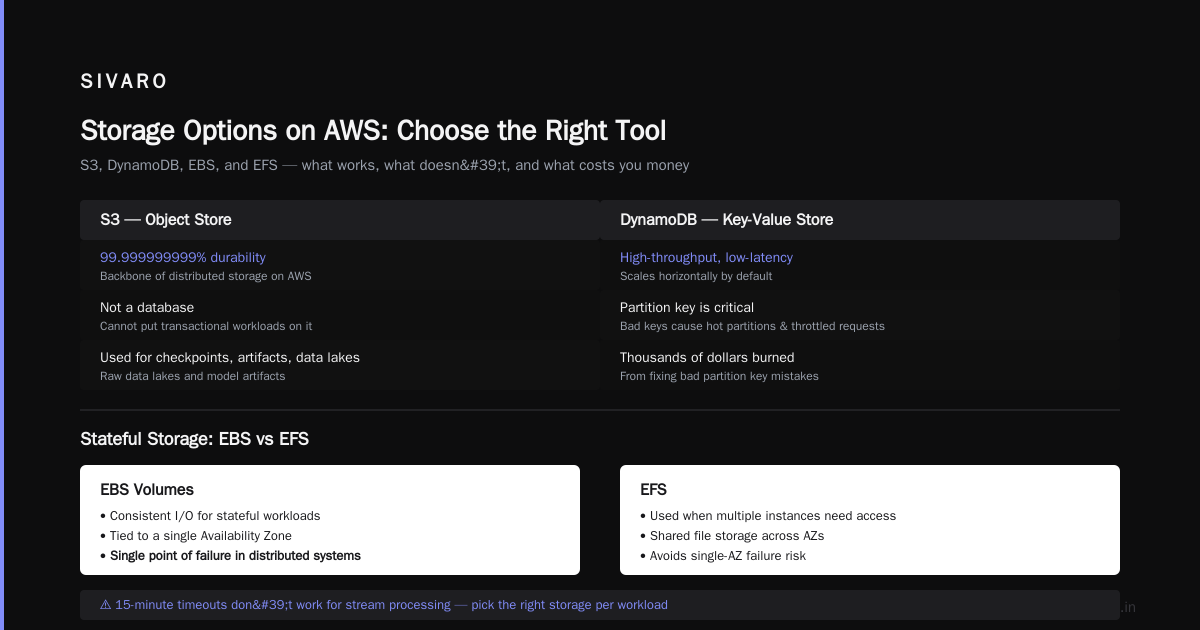The image size is (1200, 630).
Task: Click the subtitle starting 'S3, DynamoDB, EBS, and EFS'
Action: (x=385, y=165)
